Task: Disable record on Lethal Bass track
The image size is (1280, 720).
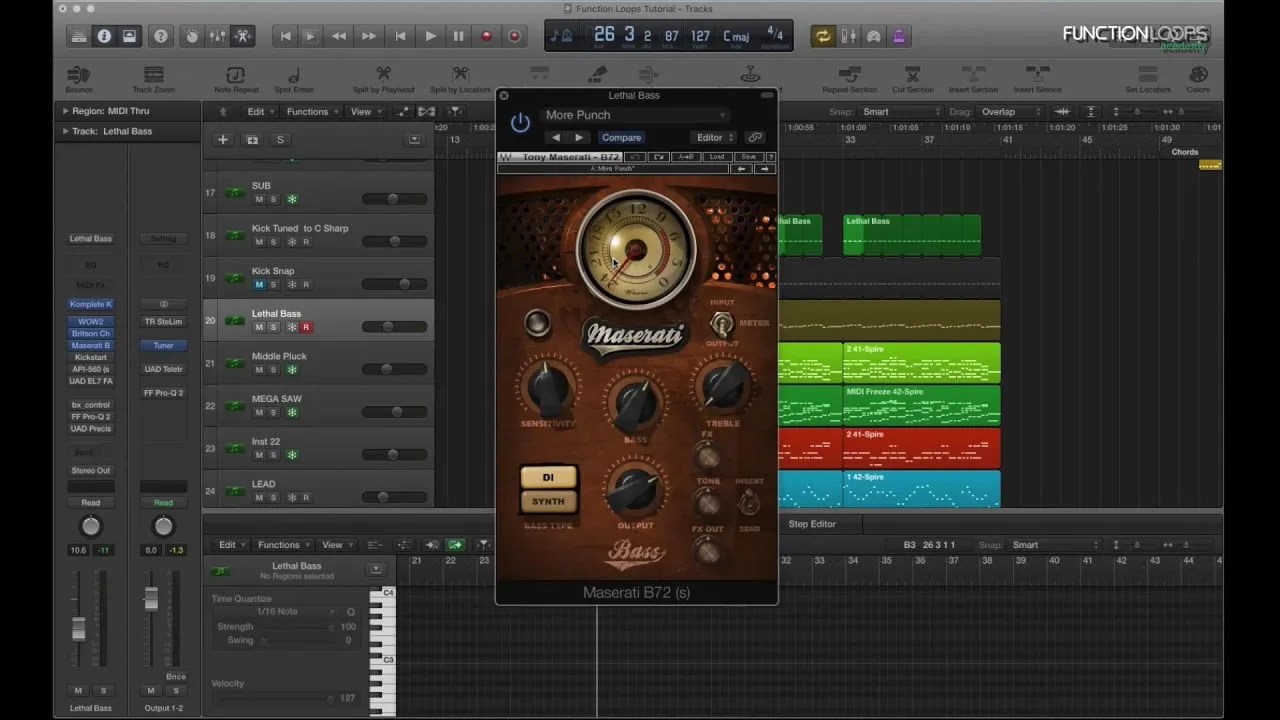Action: click(x=307, y=327)
